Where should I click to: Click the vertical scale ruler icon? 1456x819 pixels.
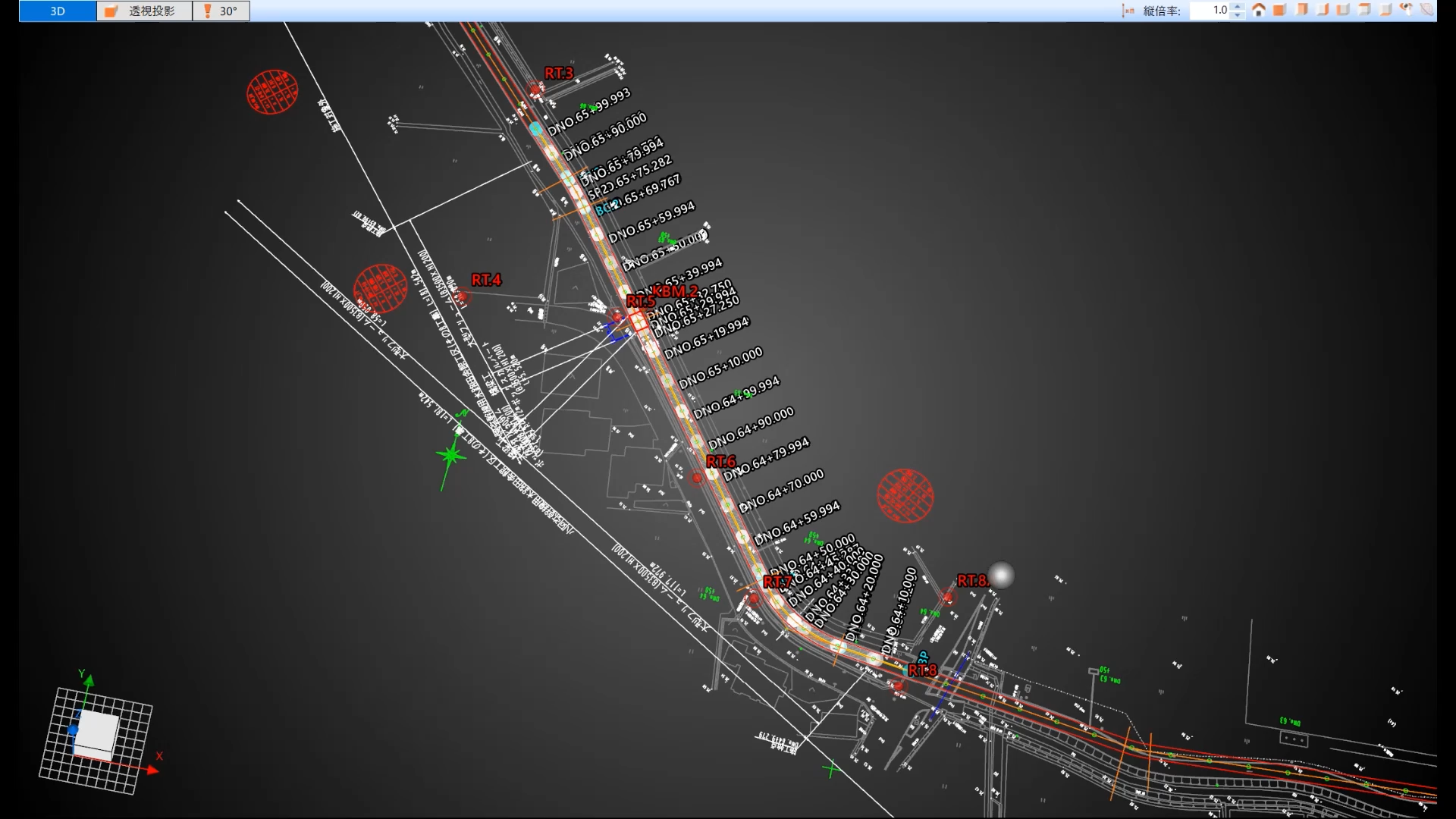coord(1128,11)
